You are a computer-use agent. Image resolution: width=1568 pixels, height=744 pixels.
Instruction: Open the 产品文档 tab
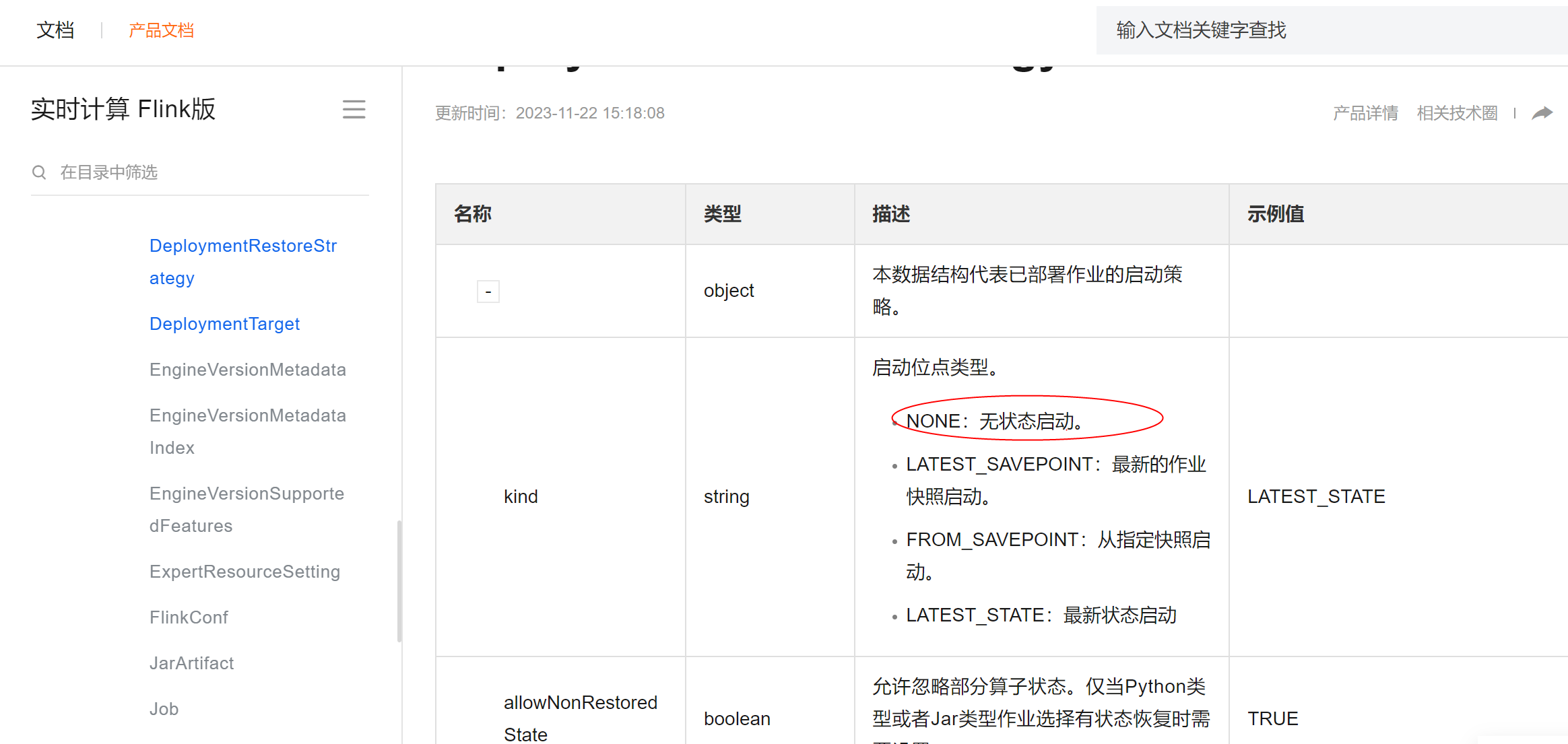161,30
